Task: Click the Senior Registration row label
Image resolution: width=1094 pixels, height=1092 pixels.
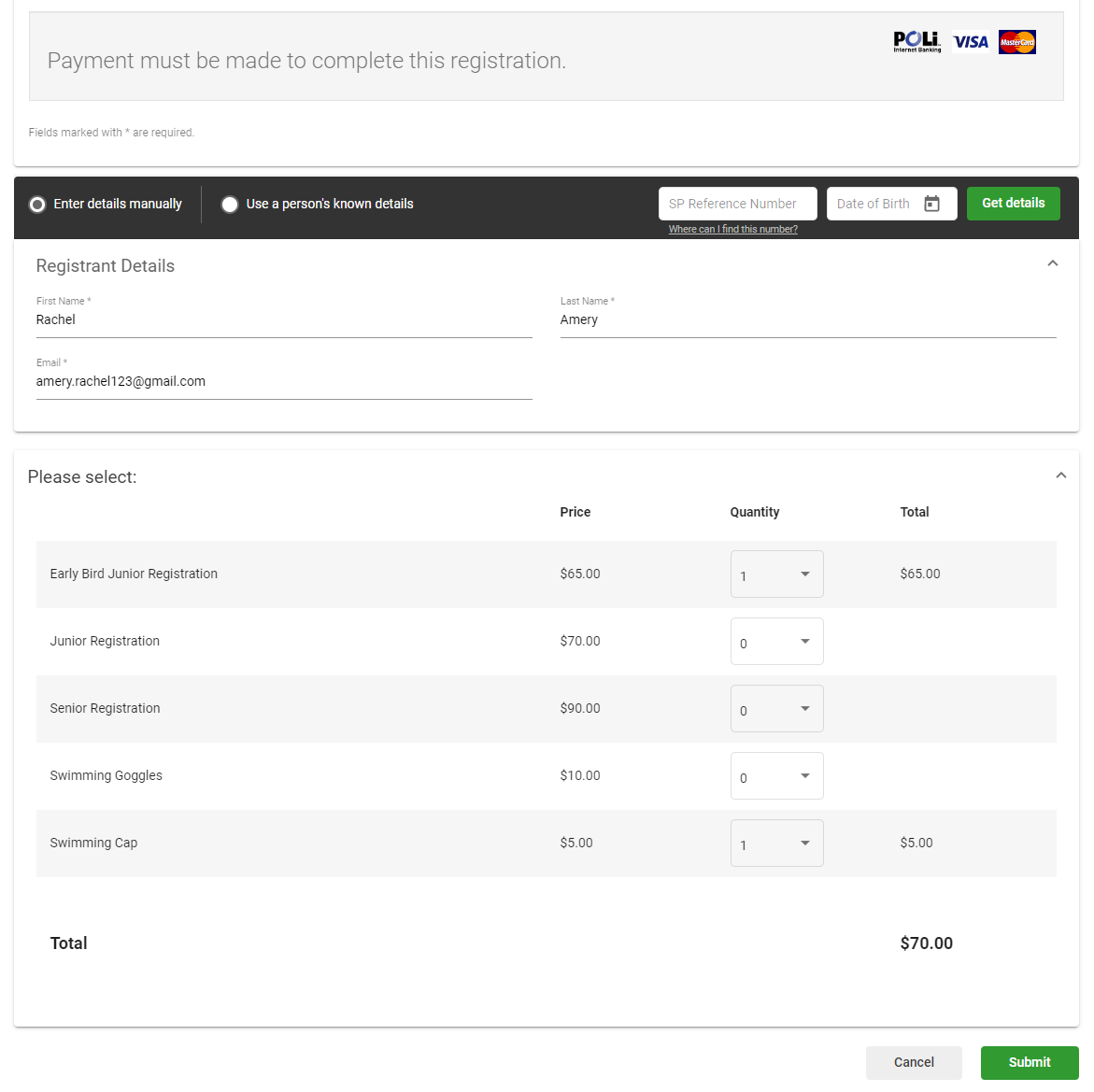Action: [x=106, y=708]
